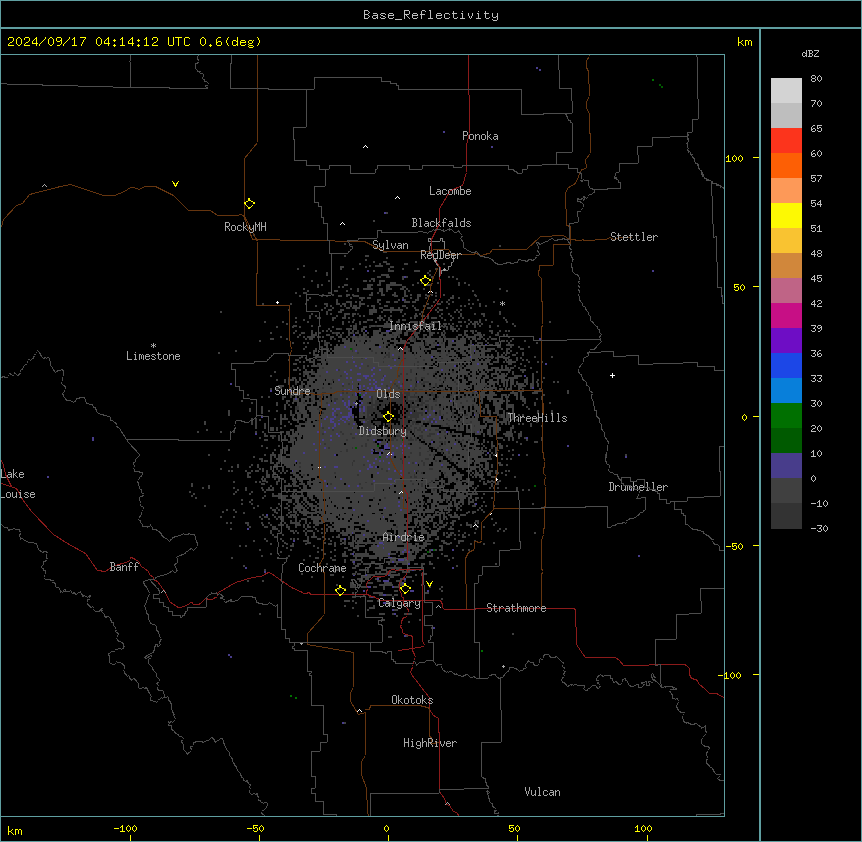Pick the yellow diamond marker beside Cochrane
This screenshot has height=842, width=862.
pyautogui.click(x=340, y=590)
